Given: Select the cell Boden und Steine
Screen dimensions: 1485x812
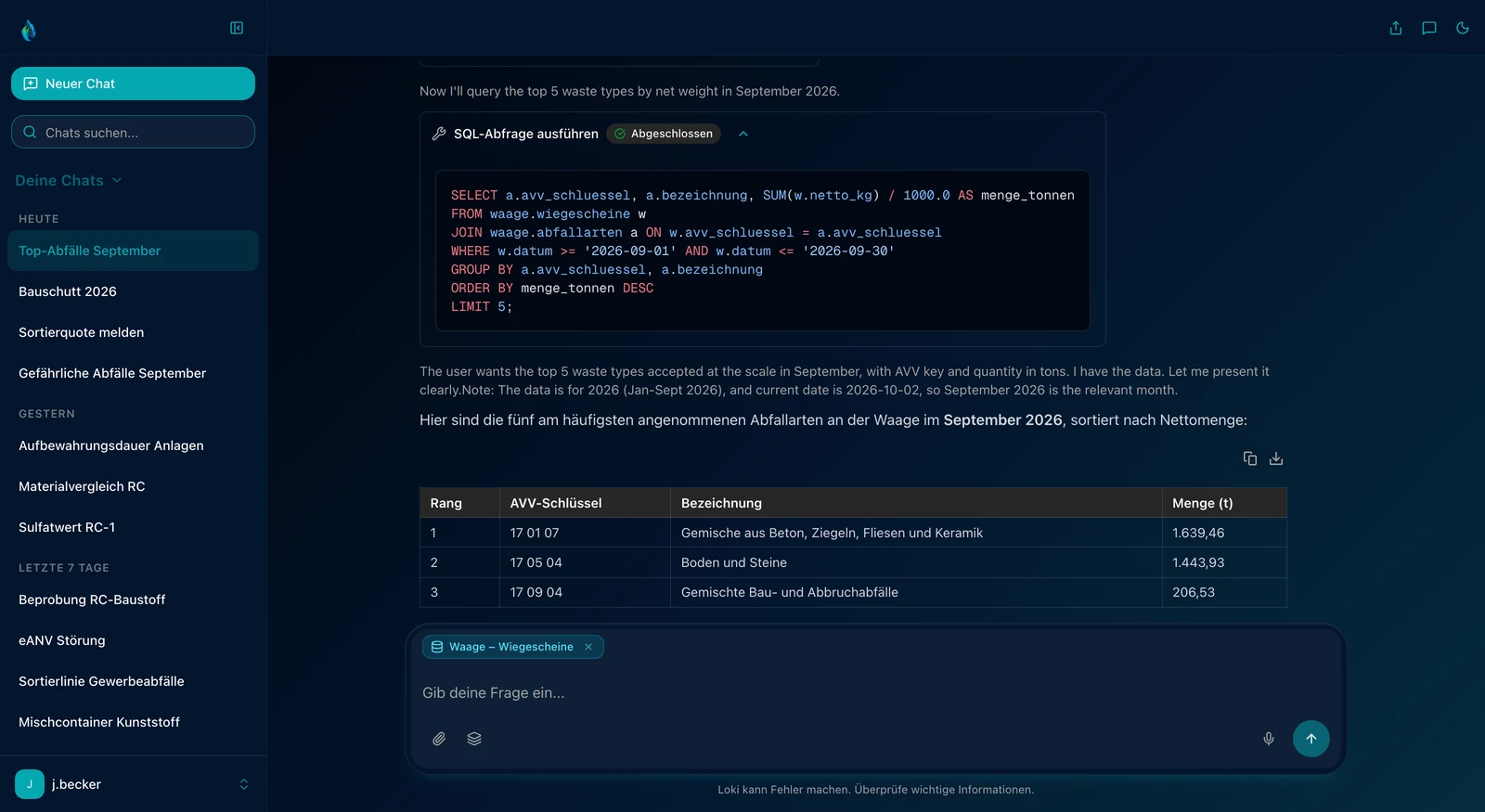Looking at the screenshot, I should pyautogui.click(x=916, y=562).
